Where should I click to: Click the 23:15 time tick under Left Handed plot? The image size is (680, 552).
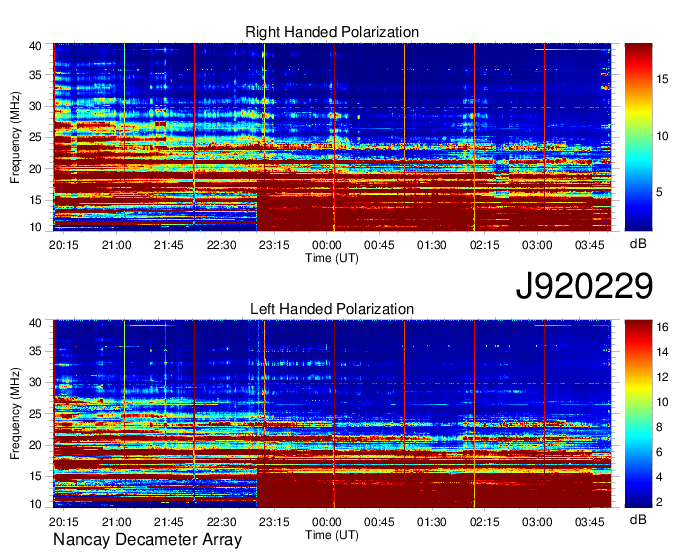coord(274,522)
